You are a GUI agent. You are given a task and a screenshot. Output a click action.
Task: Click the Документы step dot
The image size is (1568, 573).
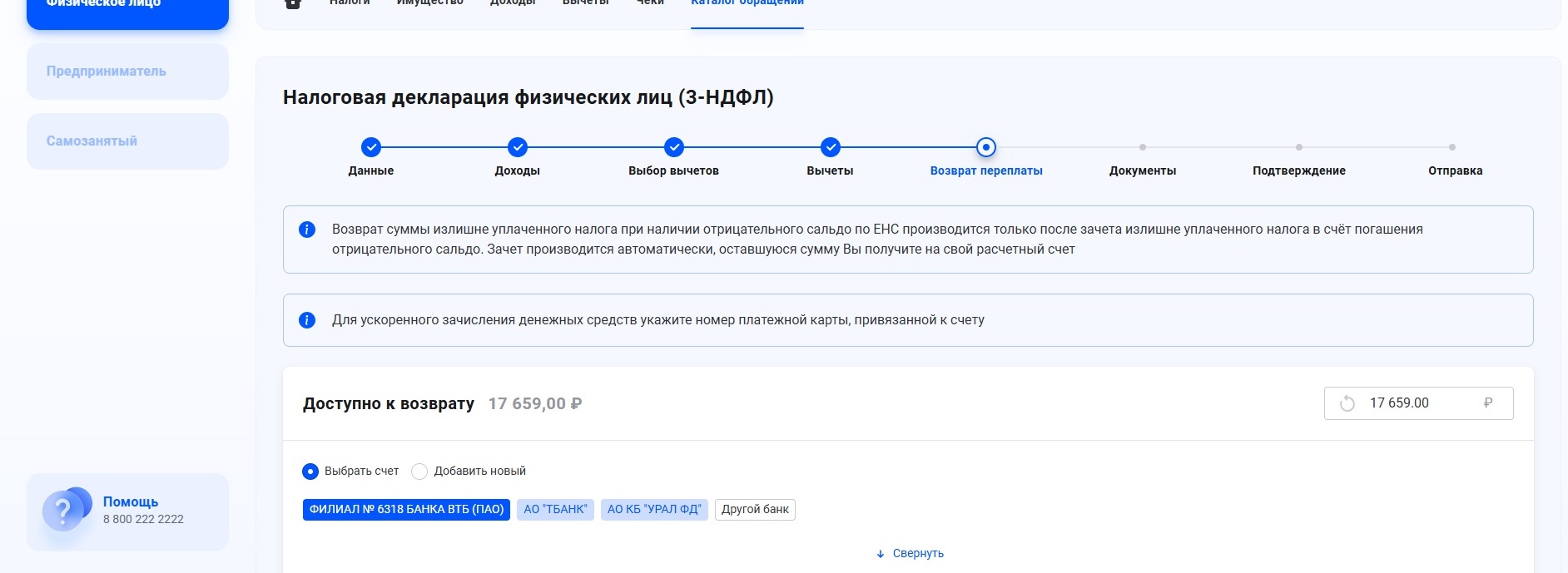coord(1143,147)
